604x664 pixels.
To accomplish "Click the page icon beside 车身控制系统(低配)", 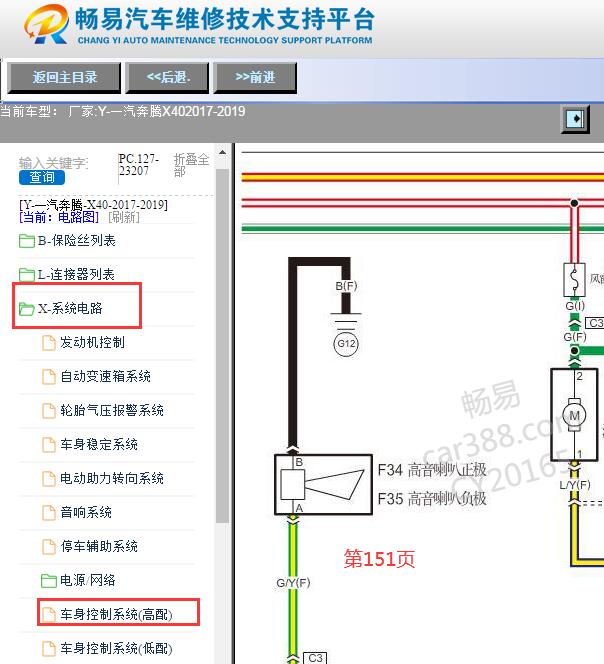I will tap(49, 648).
